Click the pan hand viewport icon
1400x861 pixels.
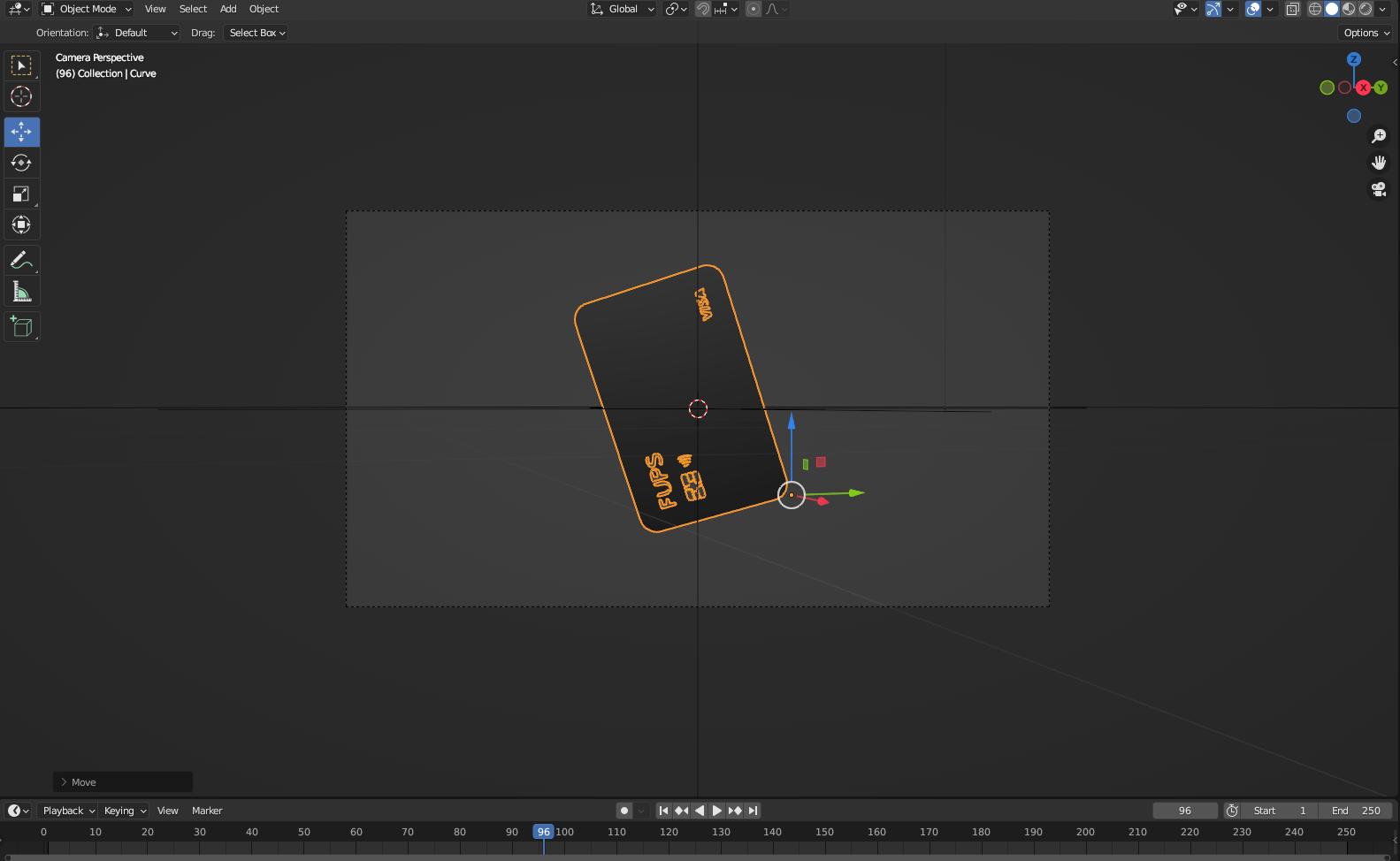click(1378, 163)
